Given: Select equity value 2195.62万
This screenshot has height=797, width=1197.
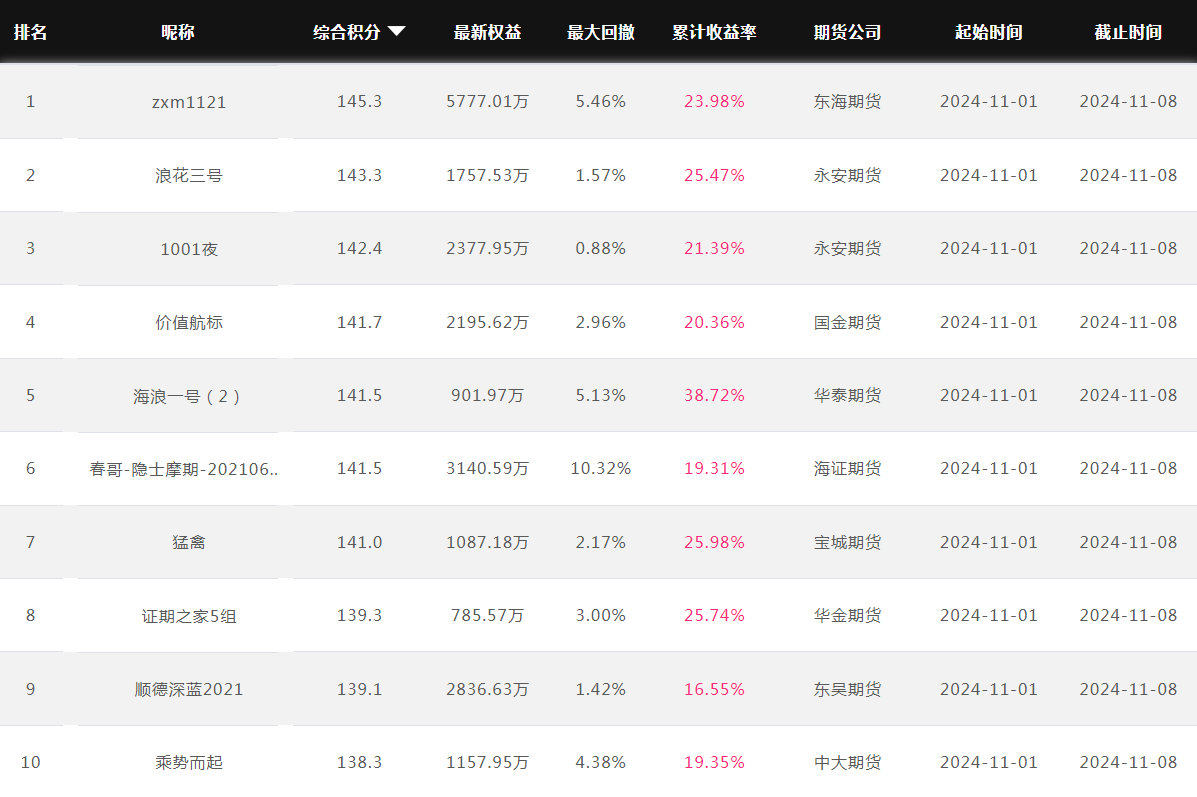Looking at the screenshot, I should (487, 322).
